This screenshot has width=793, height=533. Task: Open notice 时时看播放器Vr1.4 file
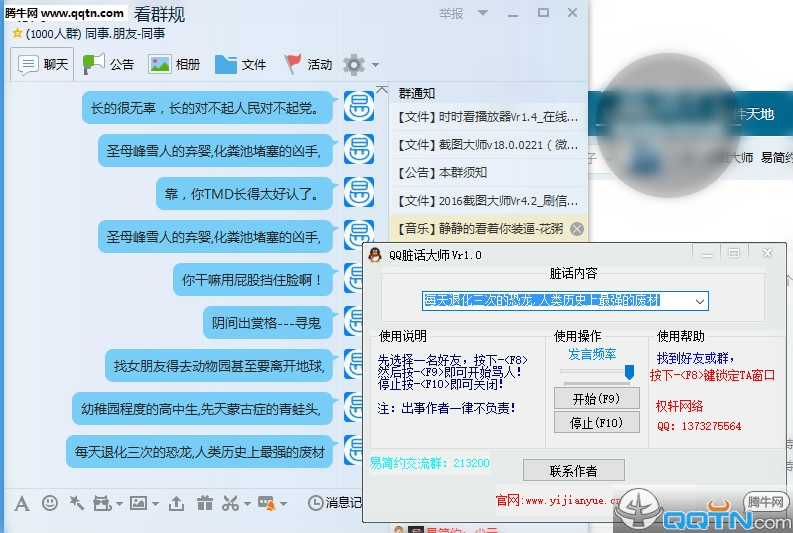[x=488, y=117]
